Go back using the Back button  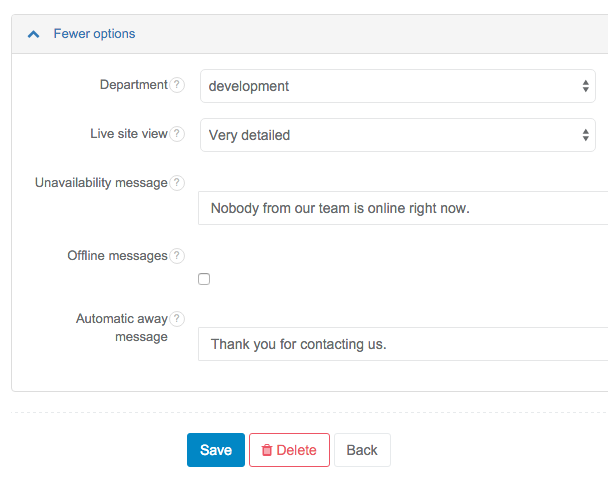(x=362, y=450)
